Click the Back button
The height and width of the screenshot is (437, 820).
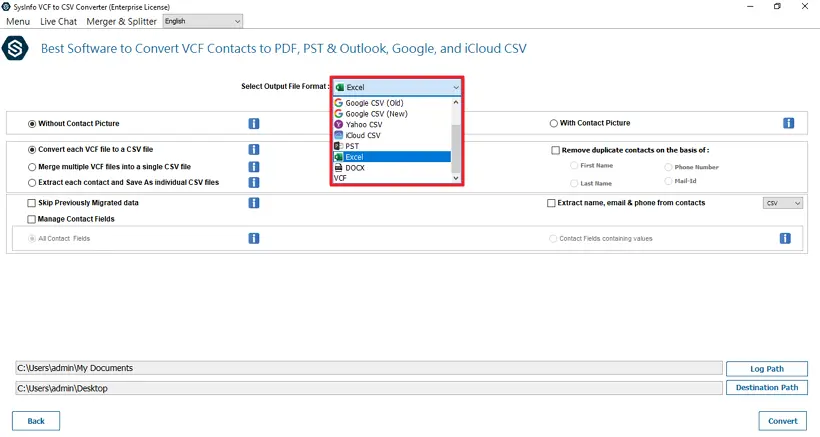36,421
